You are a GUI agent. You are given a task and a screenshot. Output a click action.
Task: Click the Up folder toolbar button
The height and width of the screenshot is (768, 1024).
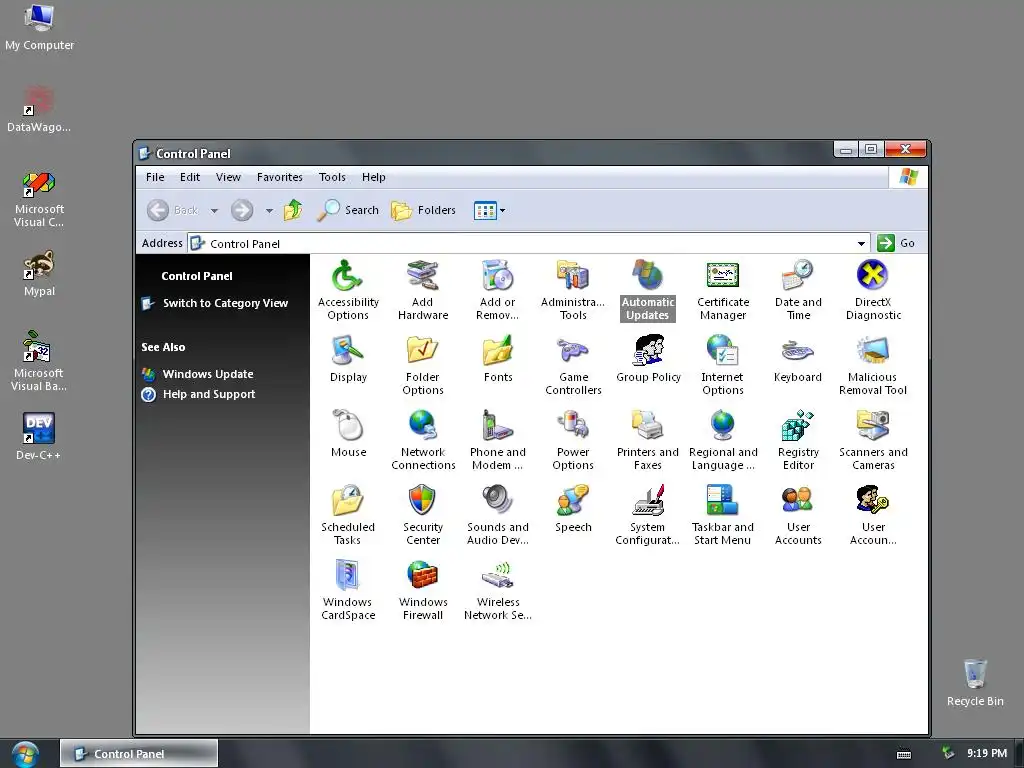[x=293, y=210]
